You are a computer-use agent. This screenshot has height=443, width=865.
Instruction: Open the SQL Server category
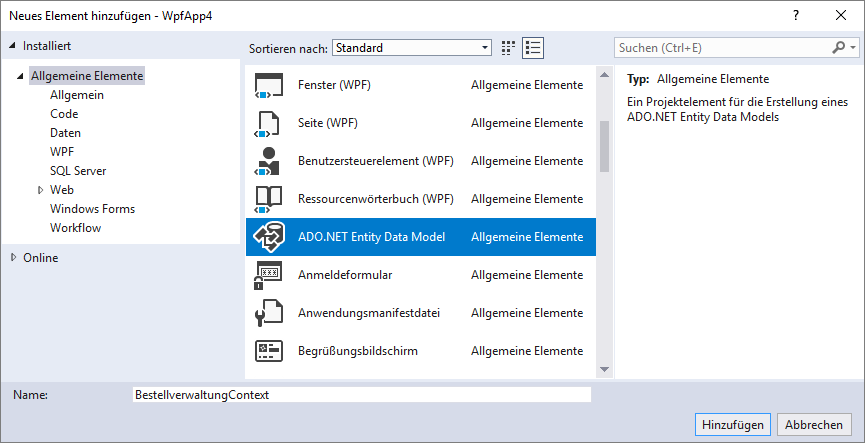[x=78, y=171]
